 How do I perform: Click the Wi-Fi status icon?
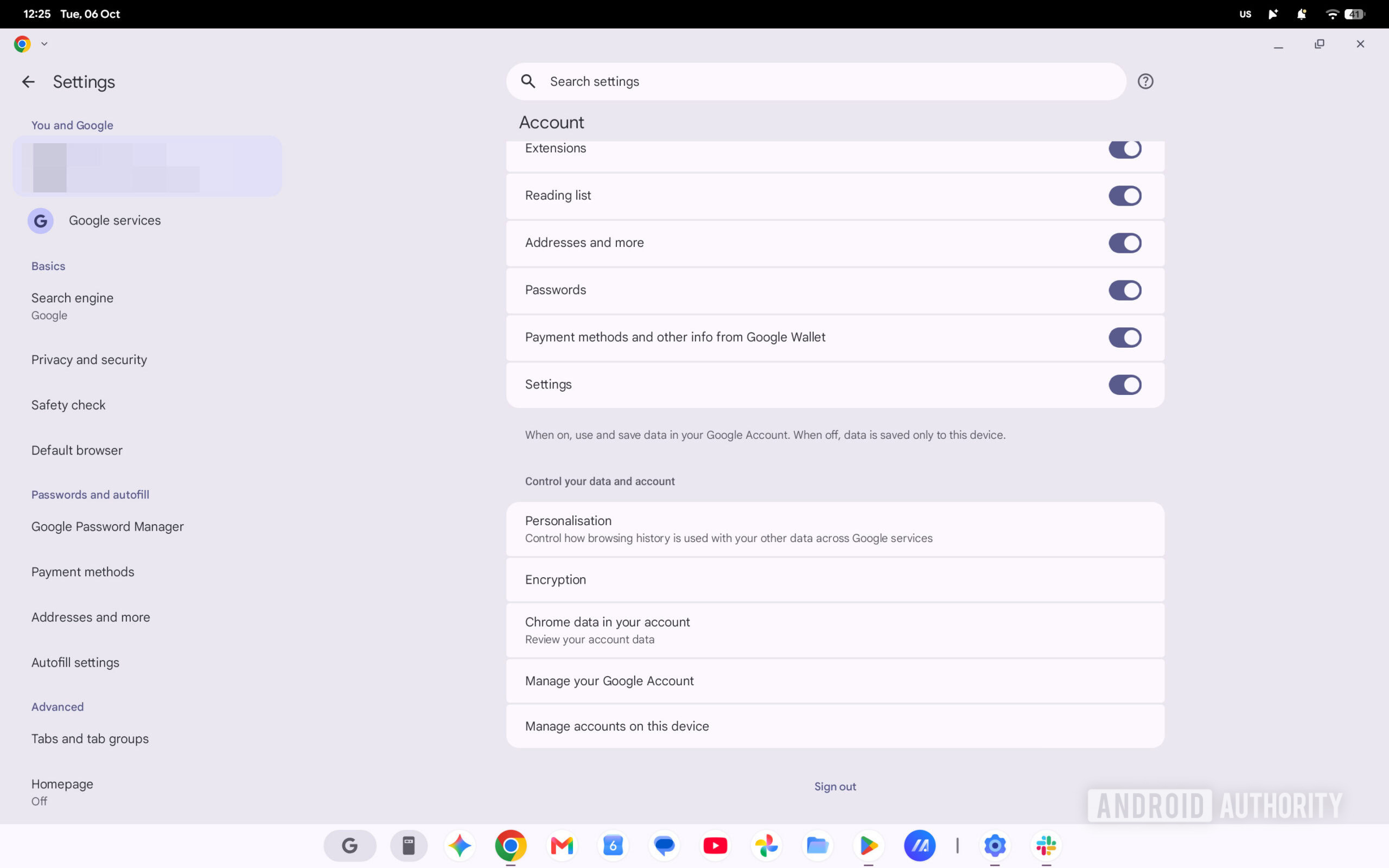1331,14
